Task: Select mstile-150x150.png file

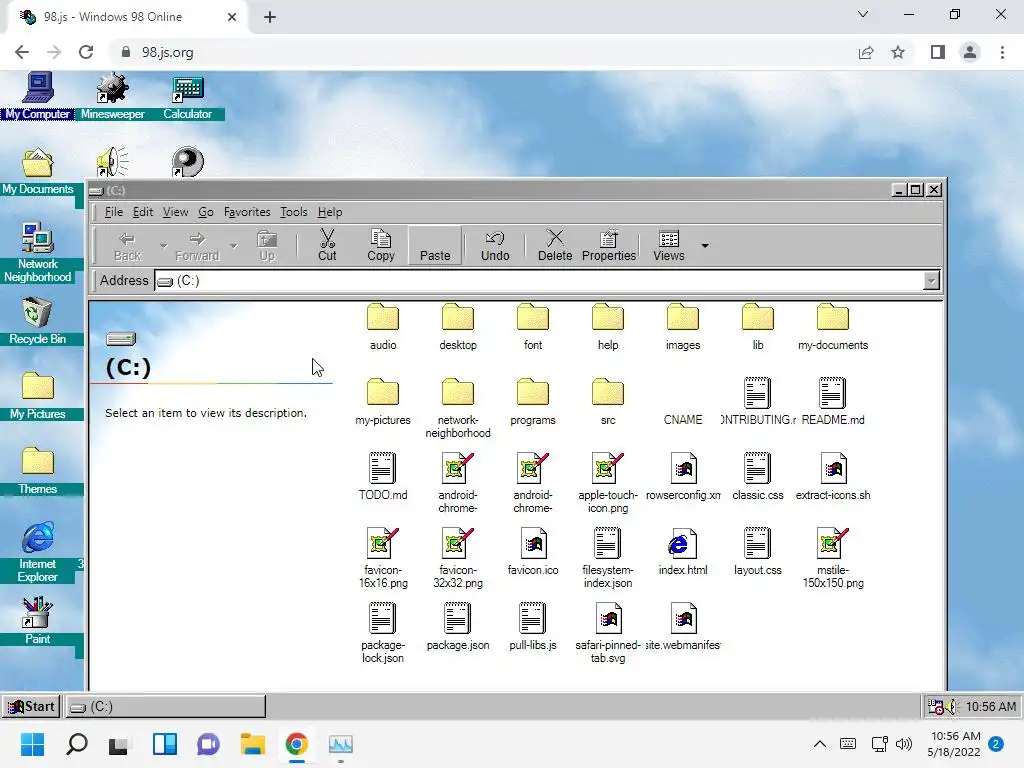Action: tap(833, 558)
